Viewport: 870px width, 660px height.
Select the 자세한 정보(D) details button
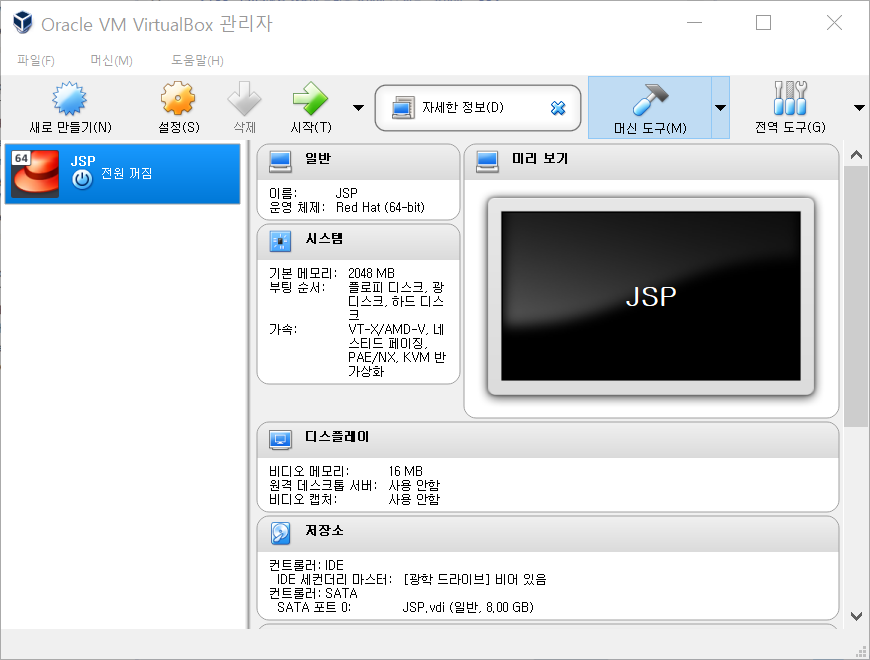coord(477,108)
